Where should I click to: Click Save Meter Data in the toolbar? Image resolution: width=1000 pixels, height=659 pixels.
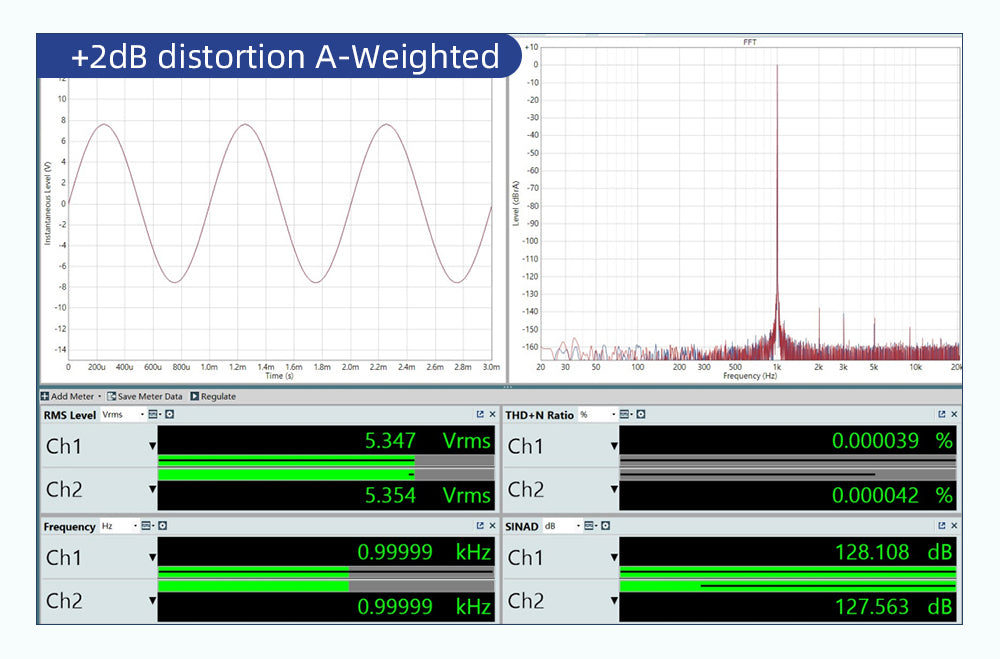point(145,396)
